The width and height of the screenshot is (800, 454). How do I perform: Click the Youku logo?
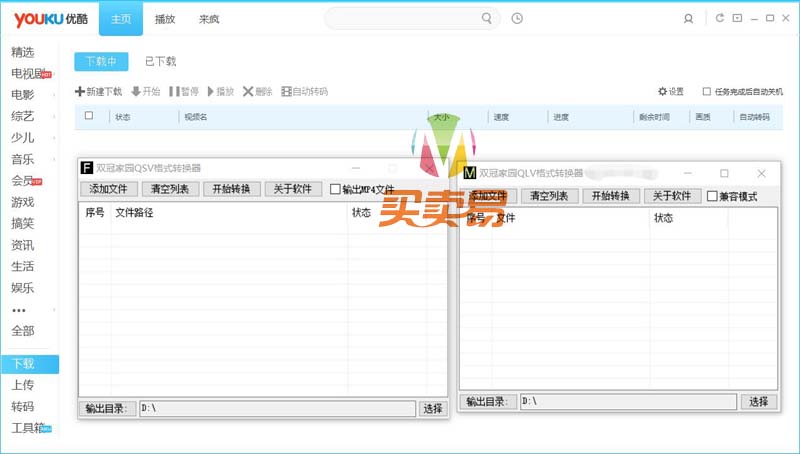point(51,19)
